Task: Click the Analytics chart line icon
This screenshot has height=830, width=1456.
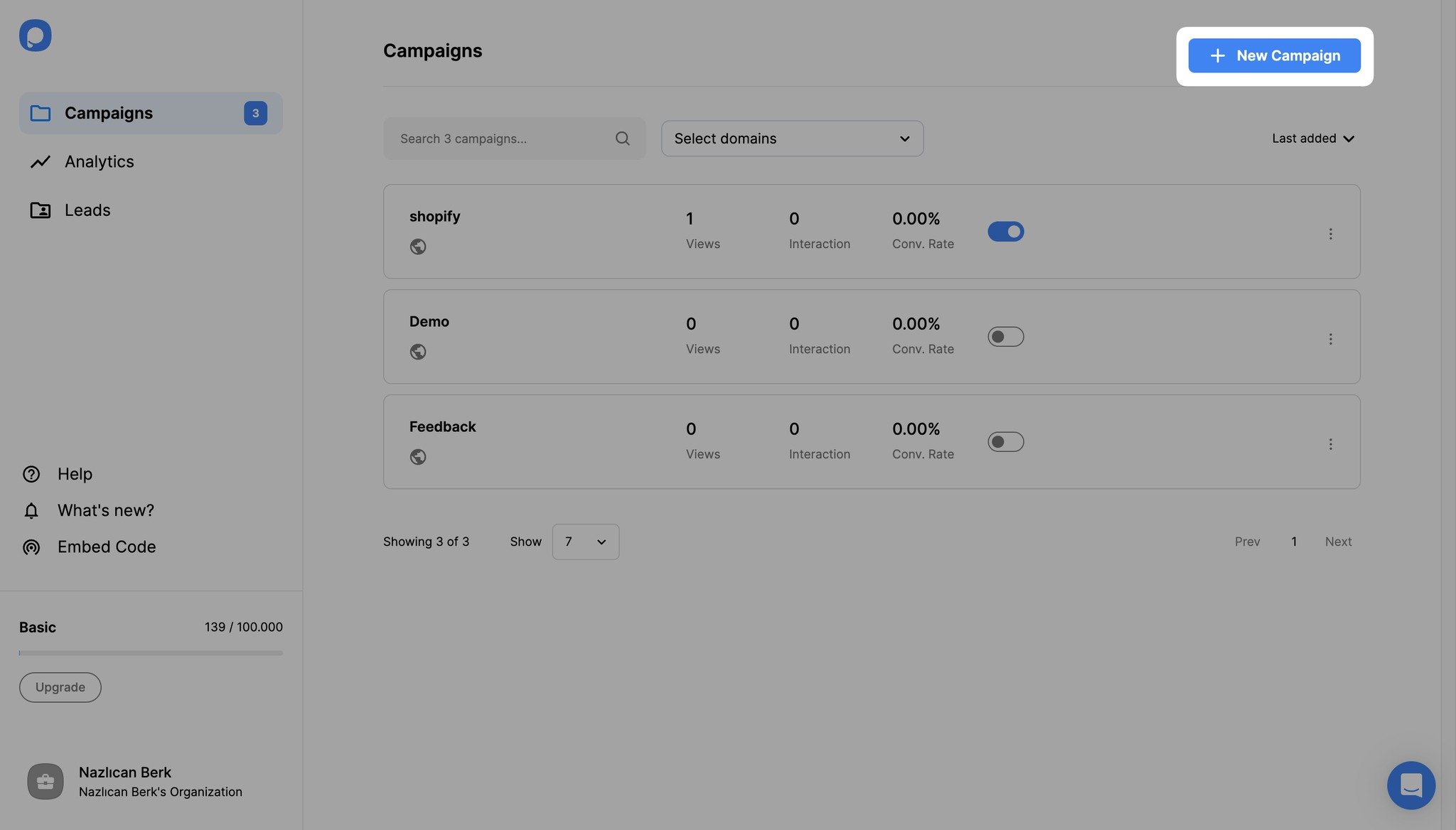Action: 41,162
